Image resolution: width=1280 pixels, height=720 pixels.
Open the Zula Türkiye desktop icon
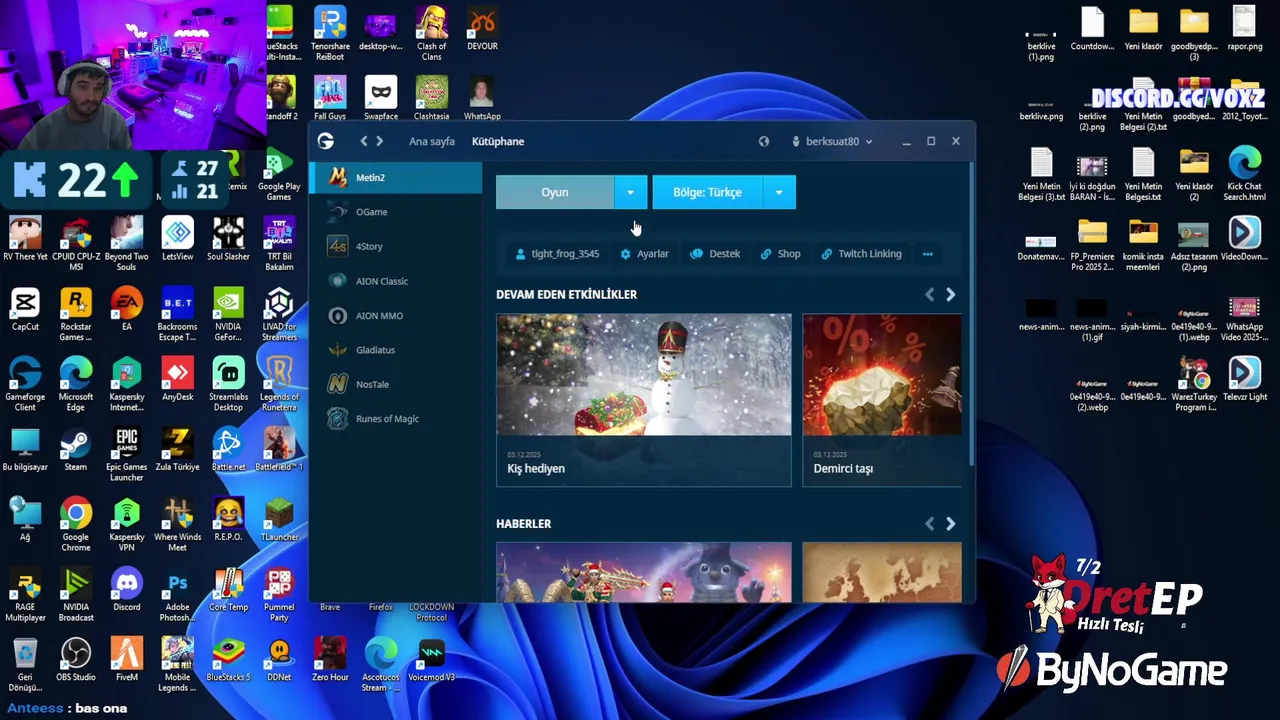[x=177, y=449]
